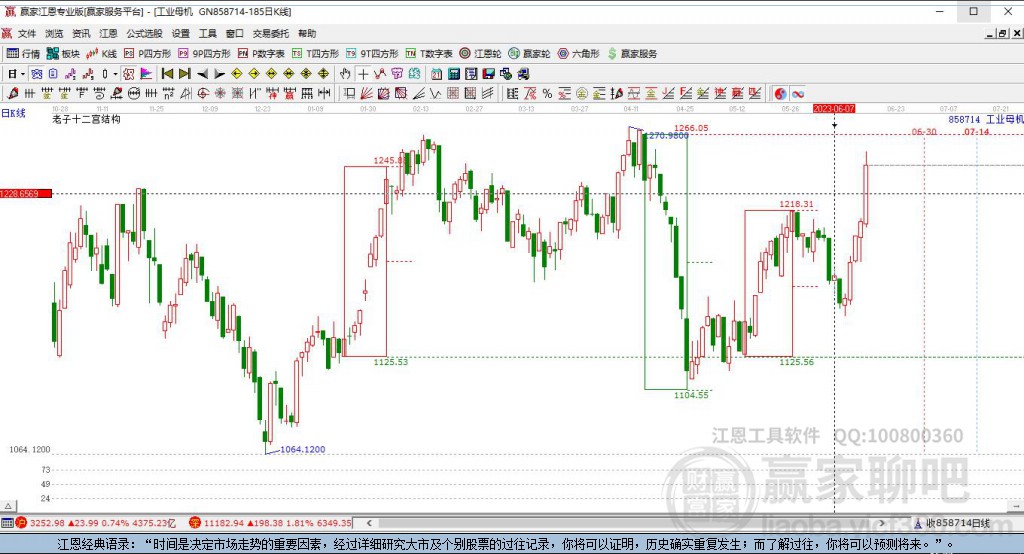
Task: Toggle the crosshair cursor tool
Action: (362, 74)
